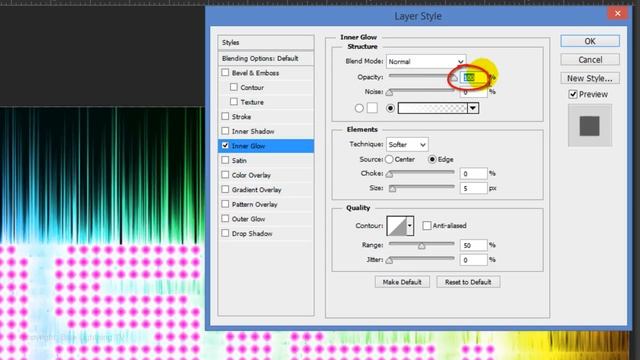Click the Choke slider handle

click(x=389, y=174)
